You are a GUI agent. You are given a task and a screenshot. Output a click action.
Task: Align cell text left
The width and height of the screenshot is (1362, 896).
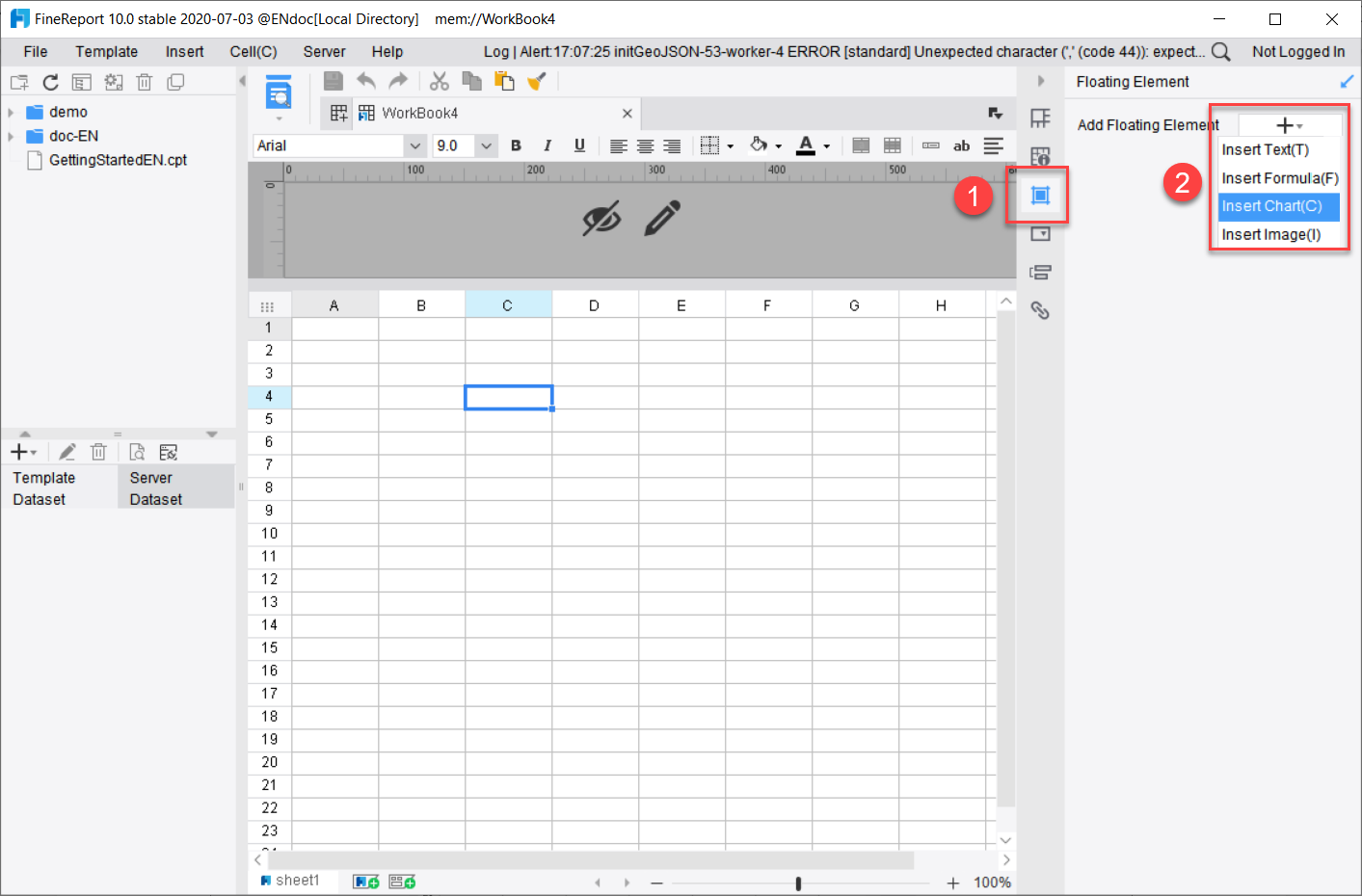pos(619,146)
